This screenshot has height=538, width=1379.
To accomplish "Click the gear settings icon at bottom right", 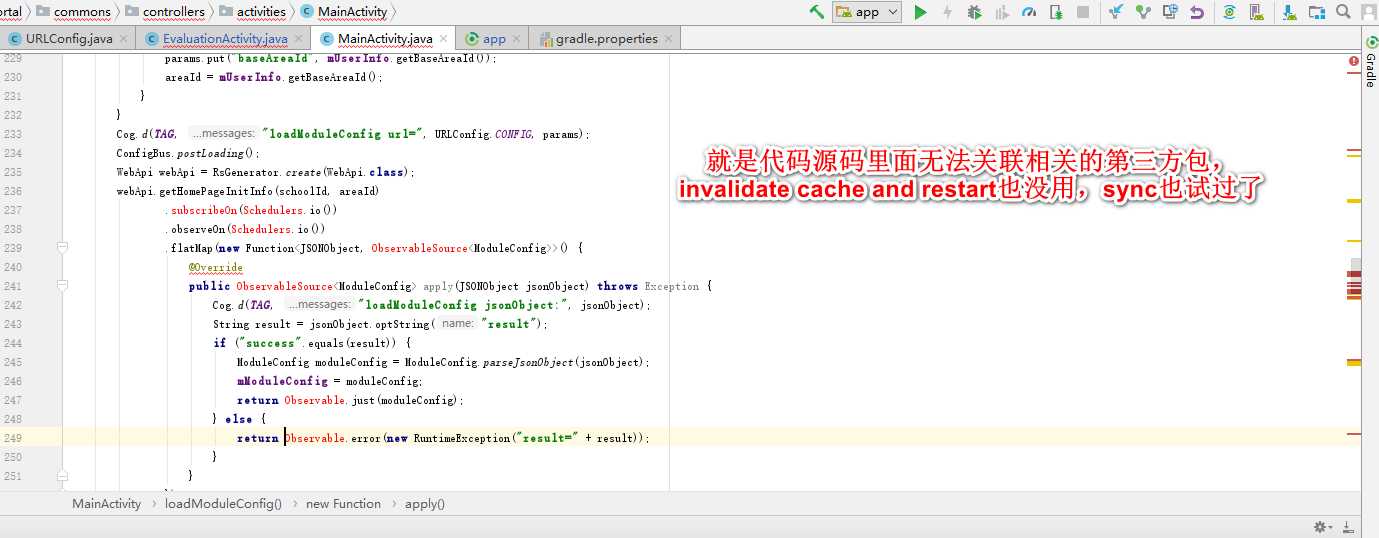I will [x=1322, y=527].
